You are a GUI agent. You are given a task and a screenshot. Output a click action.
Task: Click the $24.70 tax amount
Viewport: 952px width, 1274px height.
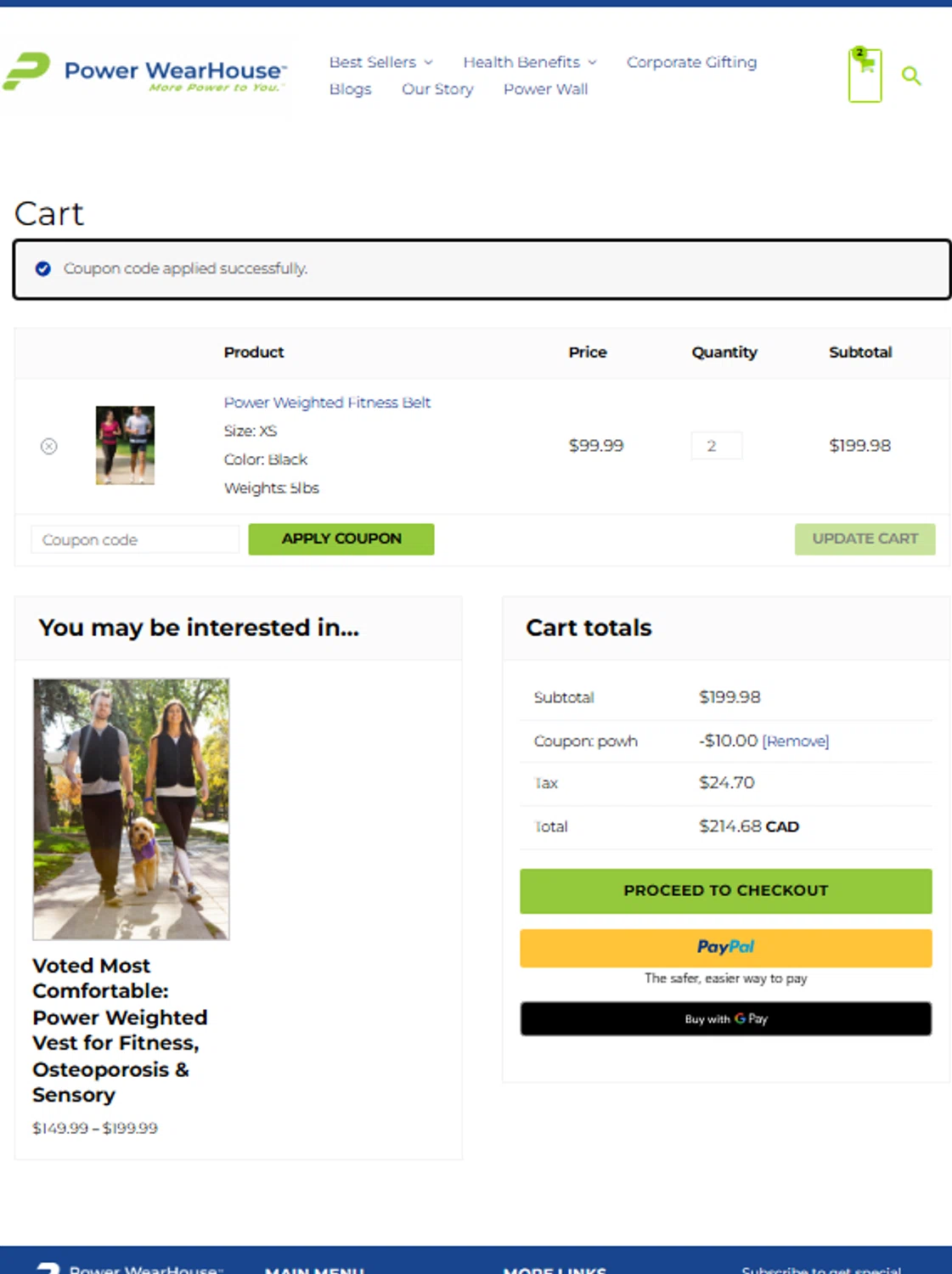[726, 783]
